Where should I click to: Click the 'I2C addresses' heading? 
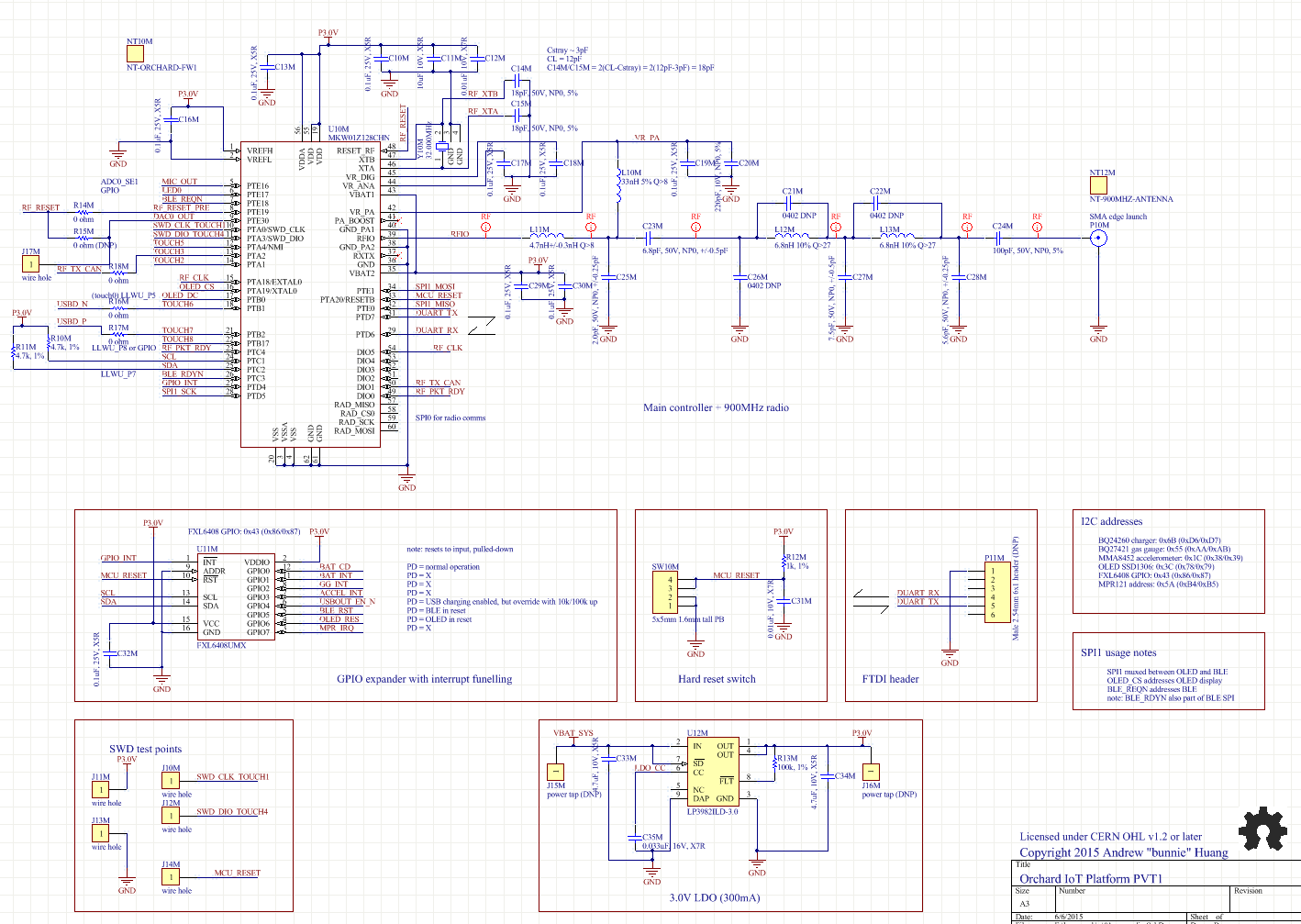1111,521
